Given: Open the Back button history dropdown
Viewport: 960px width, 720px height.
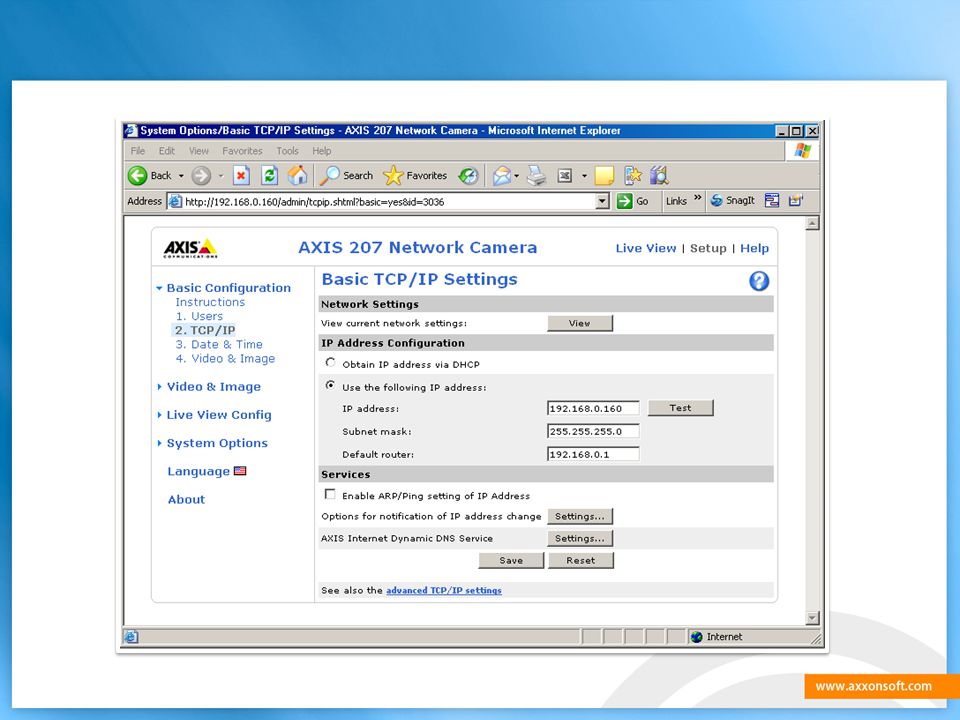Looking at the screenshot, I should 181,176.
